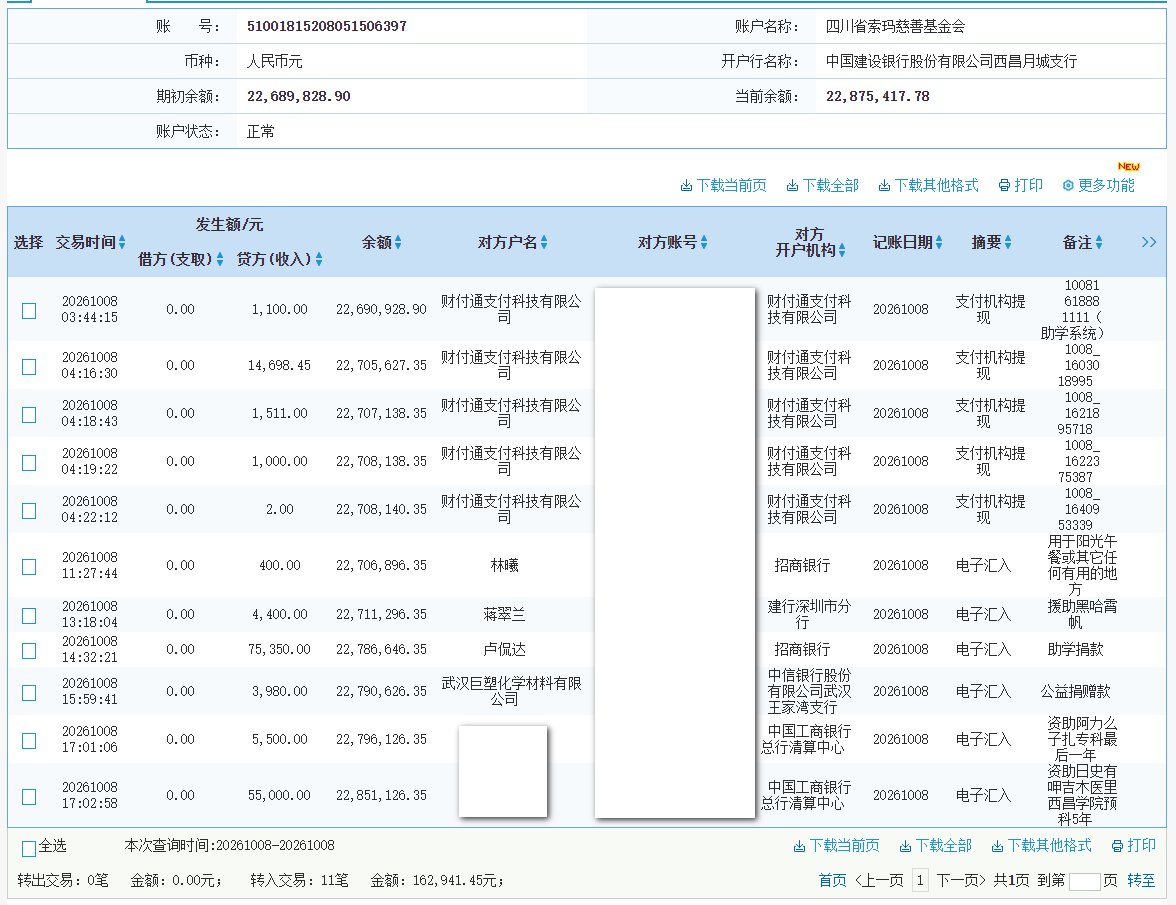The width and height of the screenshot is (1176, 905).
Task: Click the bottom 下载当前页 link
Action: [836, 846]
